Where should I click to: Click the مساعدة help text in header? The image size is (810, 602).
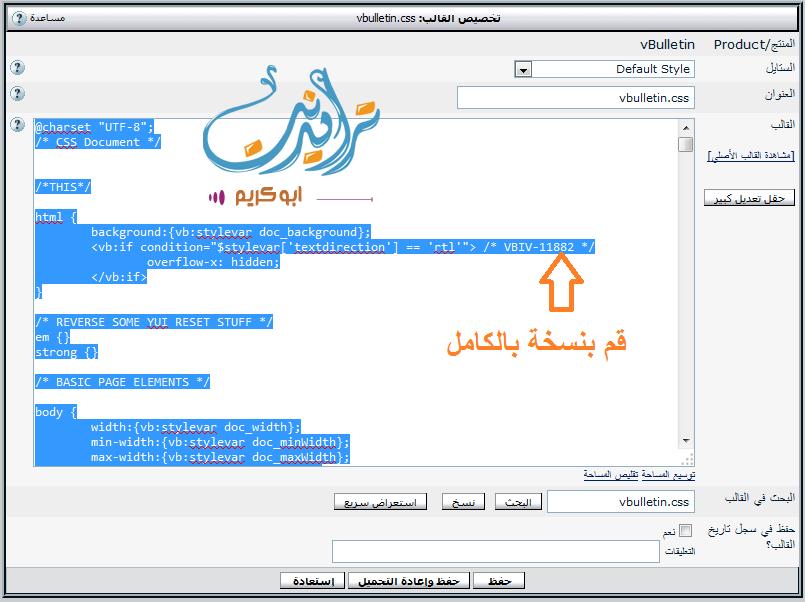pos(47,18)
